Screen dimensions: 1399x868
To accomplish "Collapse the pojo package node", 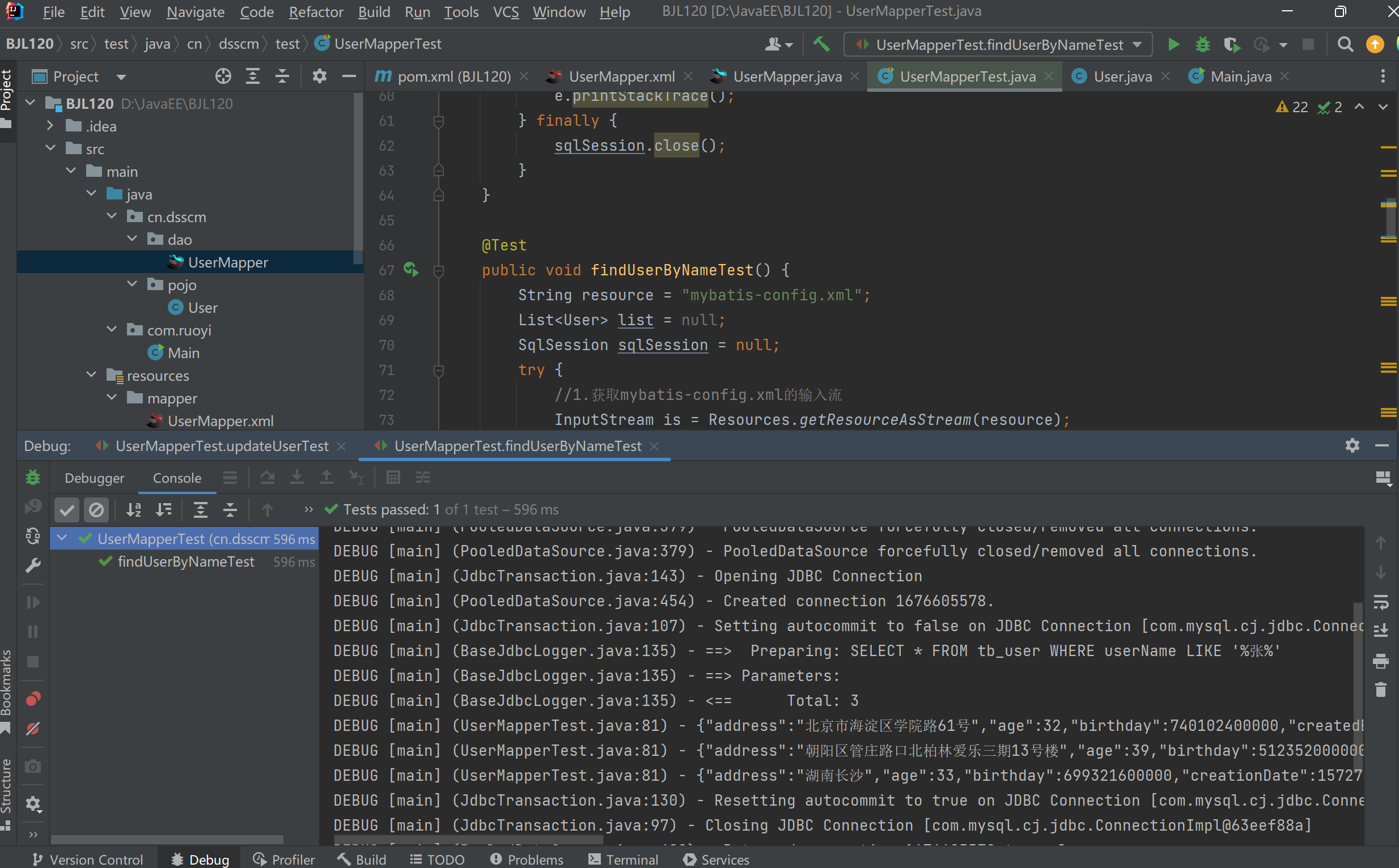I will coord(132,284).
